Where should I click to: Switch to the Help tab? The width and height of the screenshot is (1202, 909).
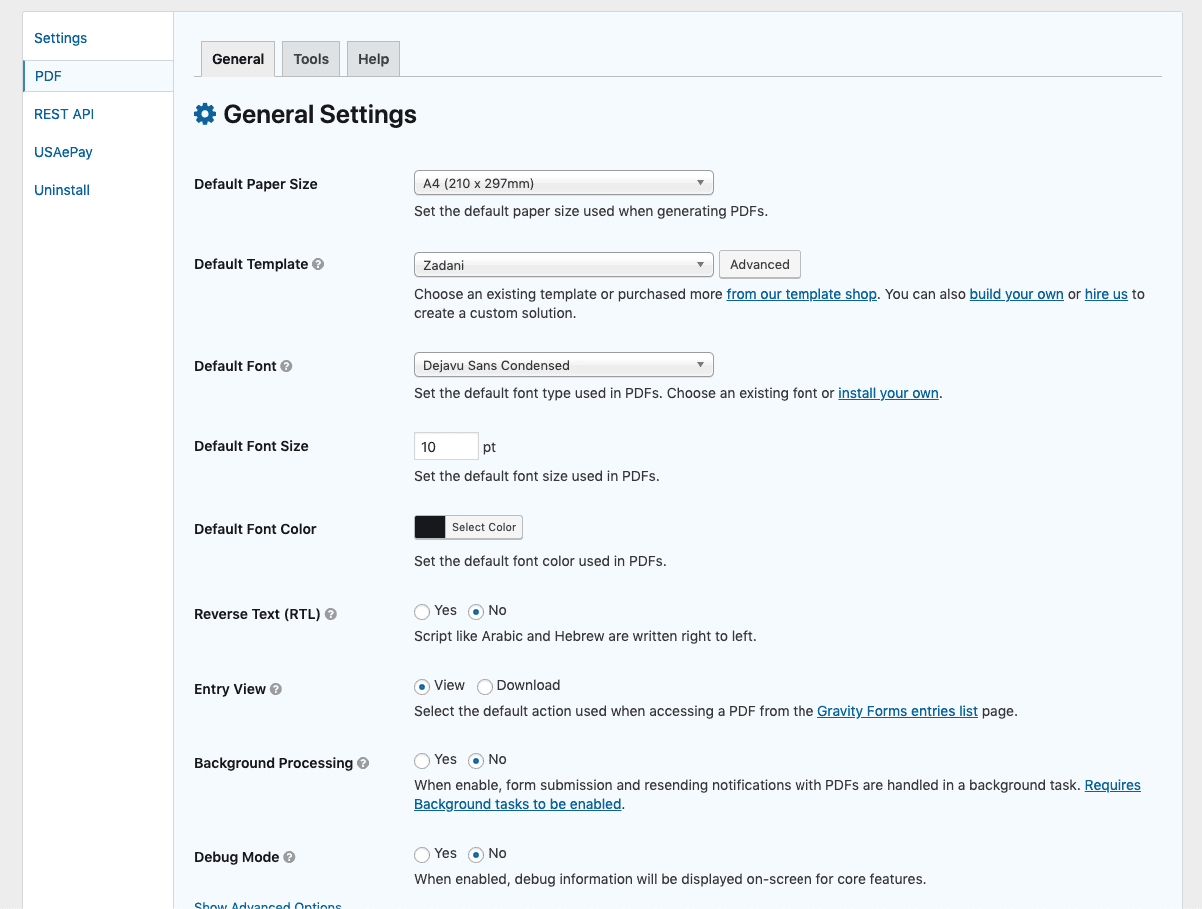(x=374, y=59)
